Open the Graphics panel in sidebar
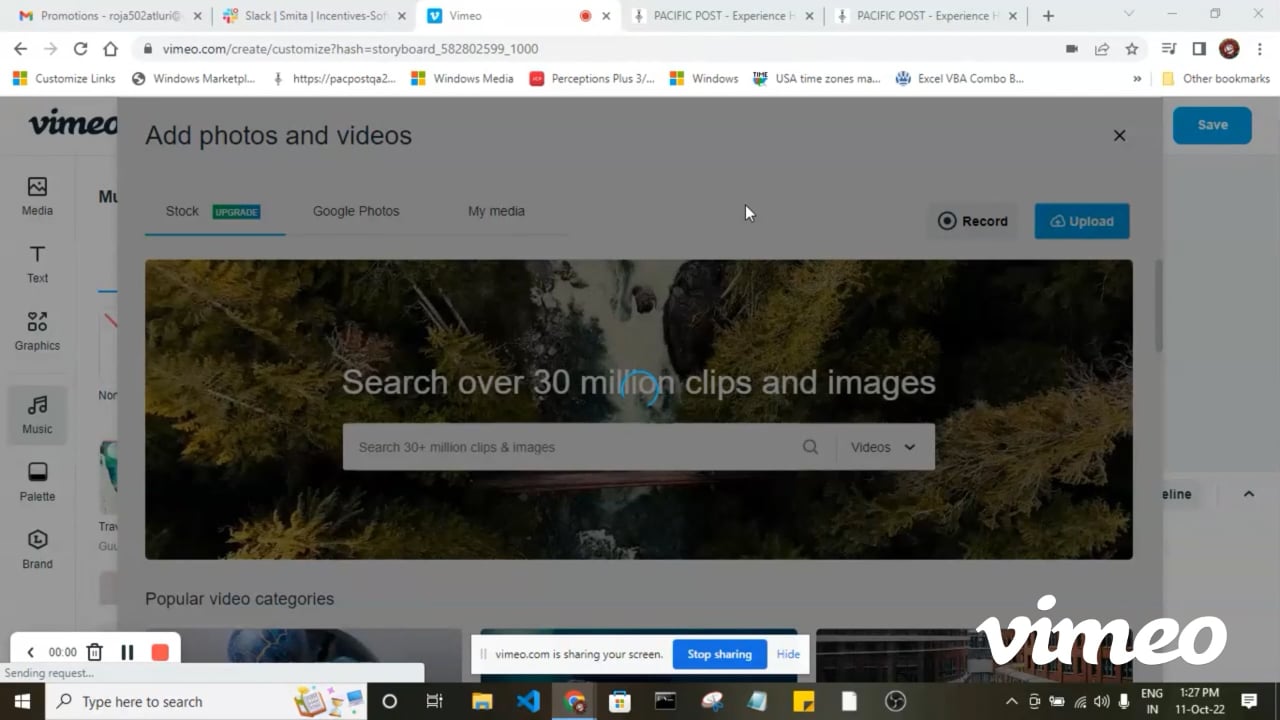Screen dimensions: 1280x720 pos(37,331)
